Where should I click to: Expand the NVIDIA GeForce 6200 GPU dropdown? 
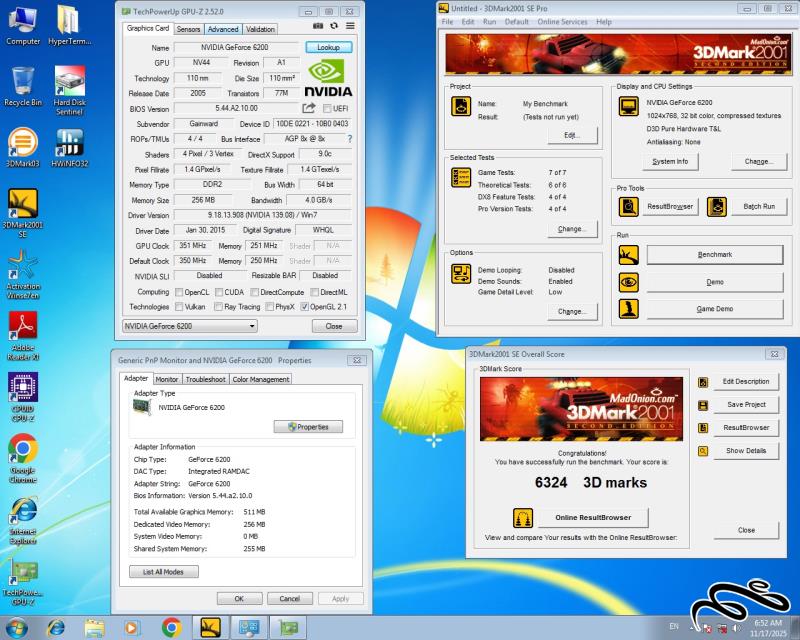251,326
